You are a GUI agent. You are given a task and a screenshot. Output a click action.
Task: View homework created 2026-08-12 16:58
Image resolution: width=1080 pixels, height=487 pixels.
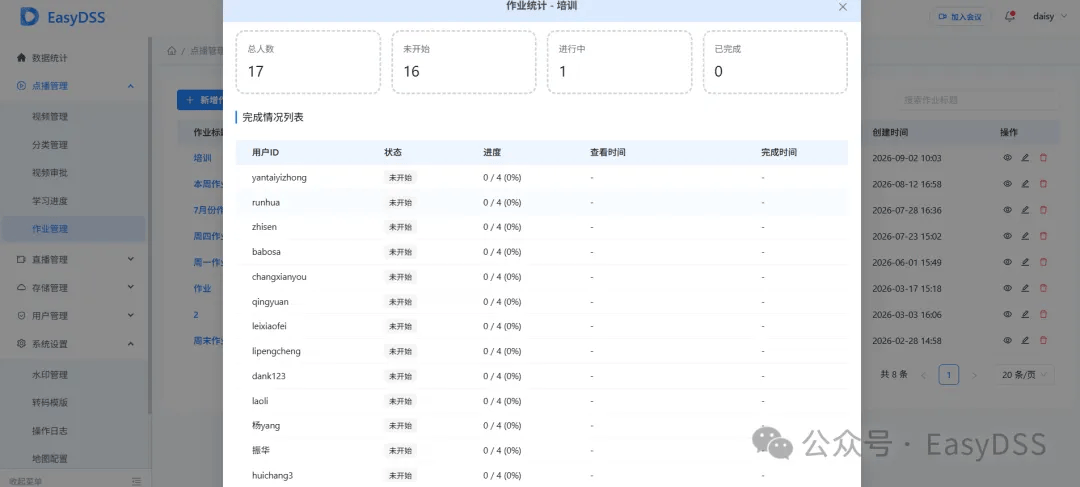[1007, 184]
